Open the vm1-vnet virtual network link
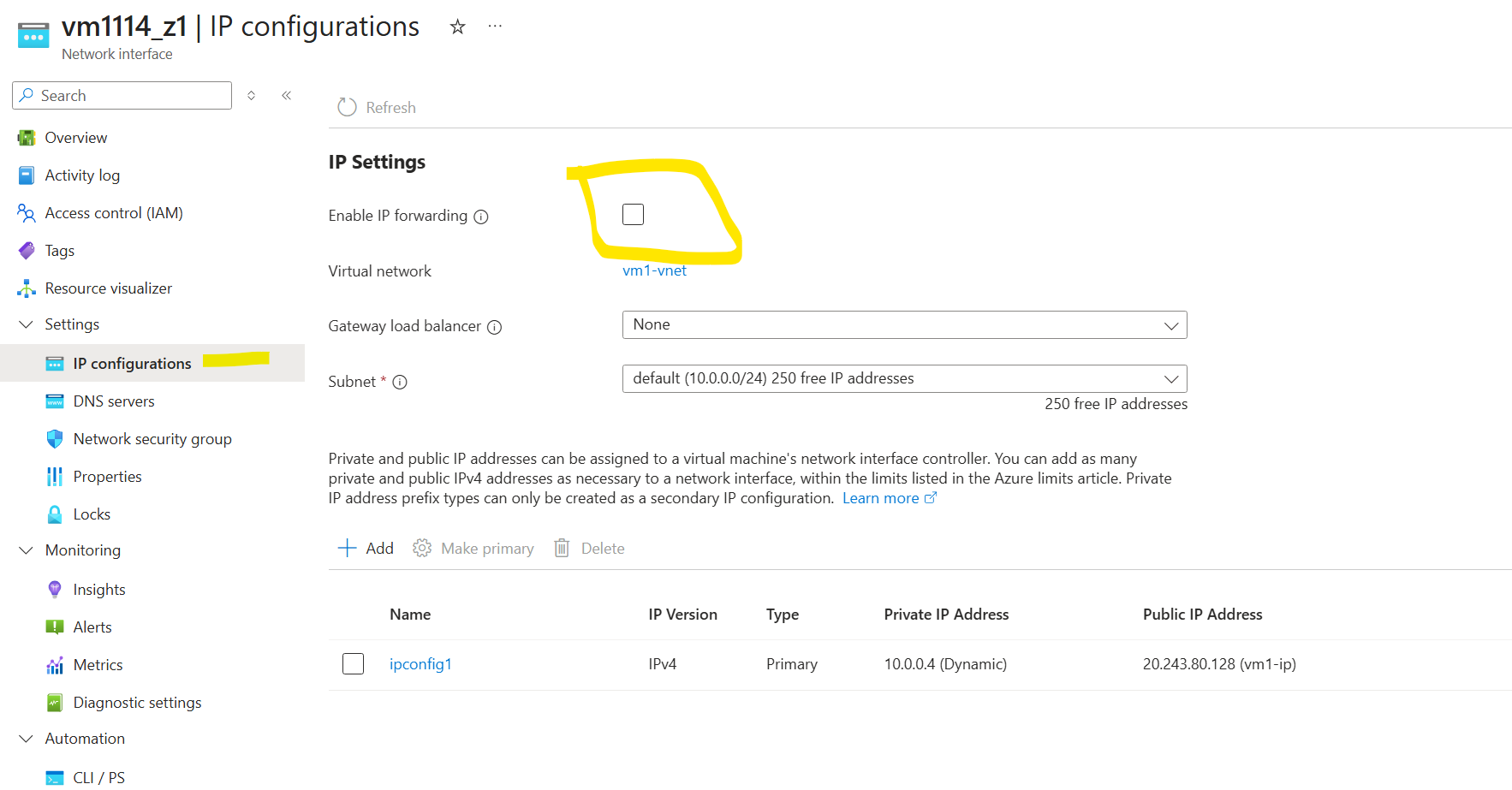Screen dimensions: 1512x790 655,270
